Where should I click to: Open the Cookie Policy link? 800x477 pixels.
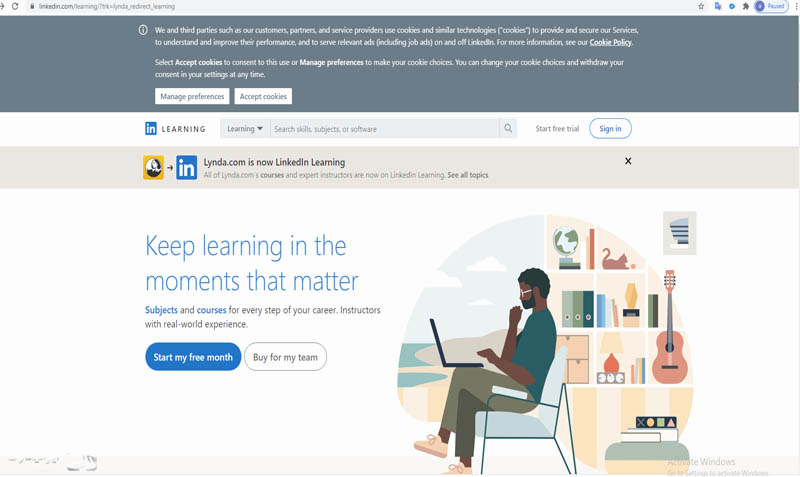[x=611, y=42]
